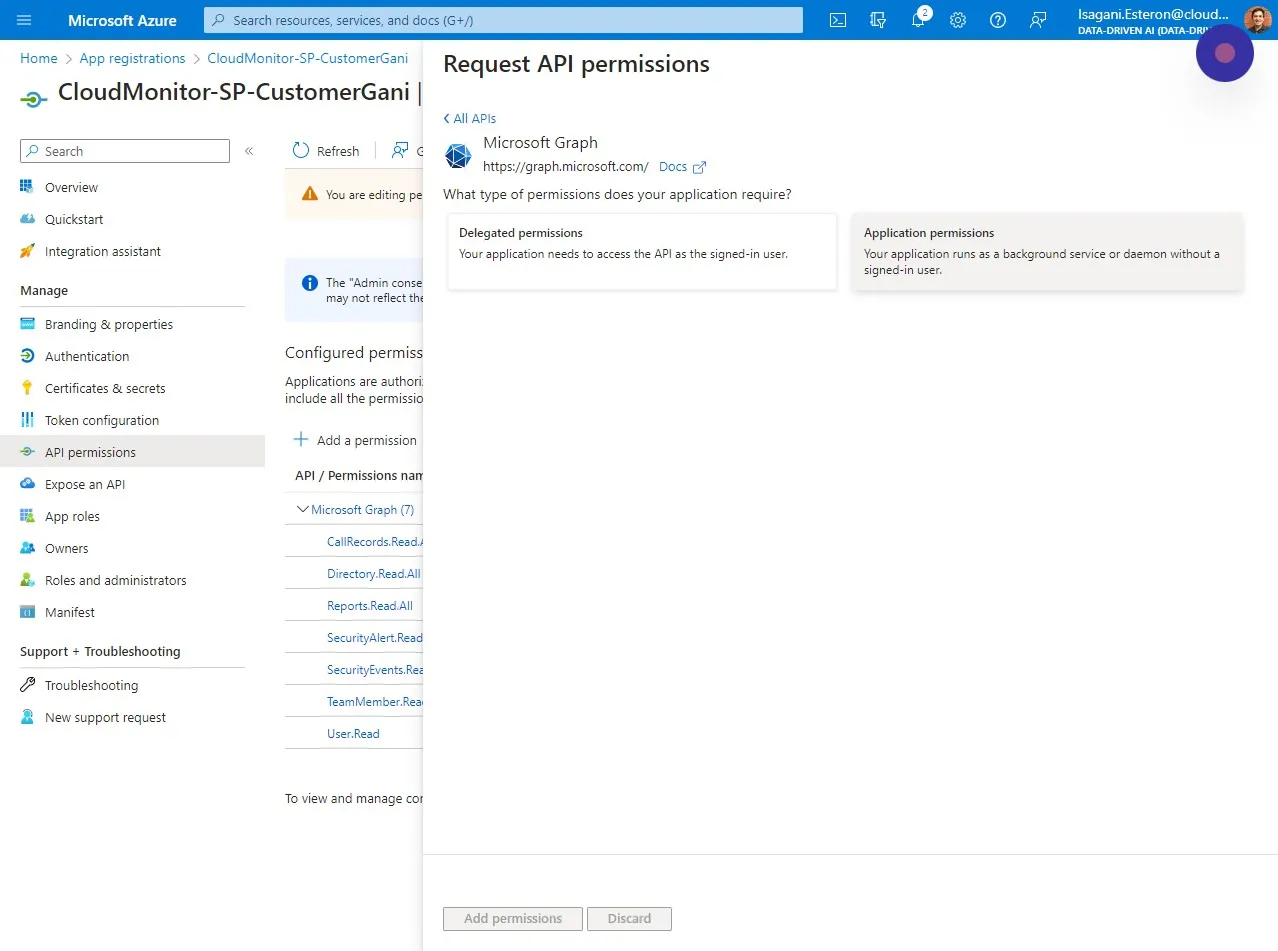
Task: Open the portal hamburger menu
Action: pos(24,20)
